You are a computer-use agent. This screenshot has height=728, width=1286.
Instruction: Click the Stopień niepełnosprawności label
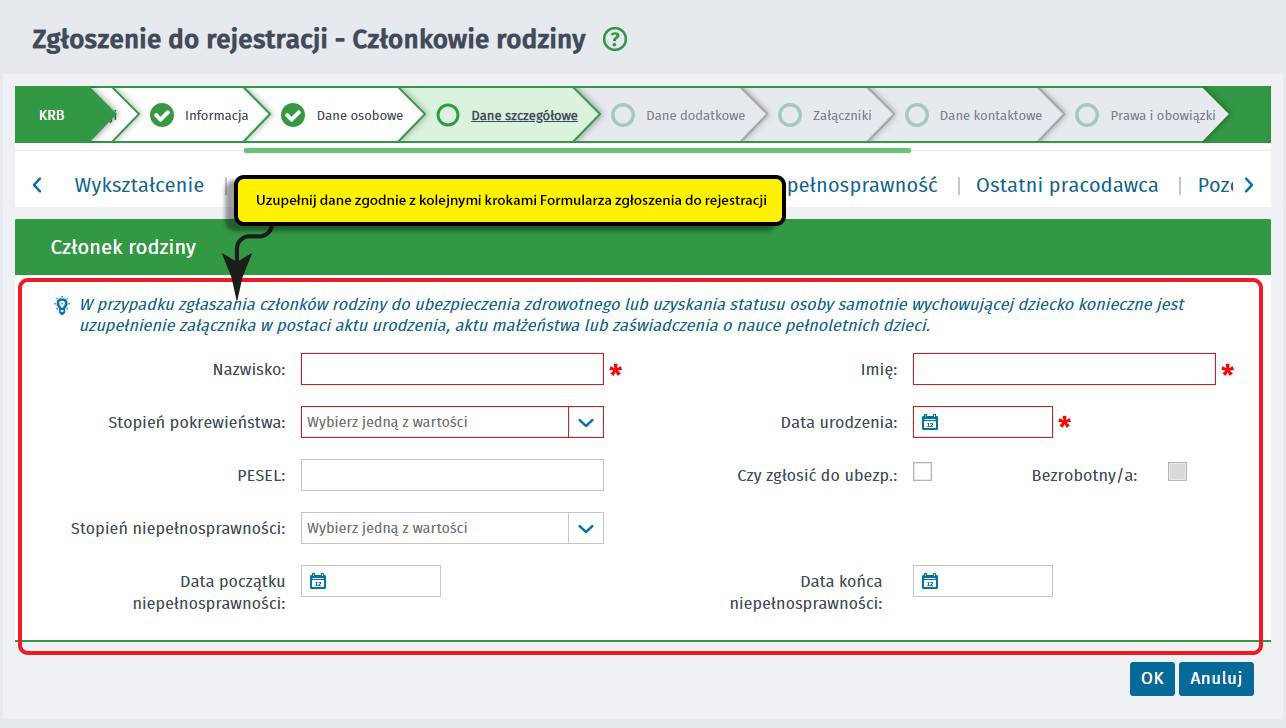178,529
